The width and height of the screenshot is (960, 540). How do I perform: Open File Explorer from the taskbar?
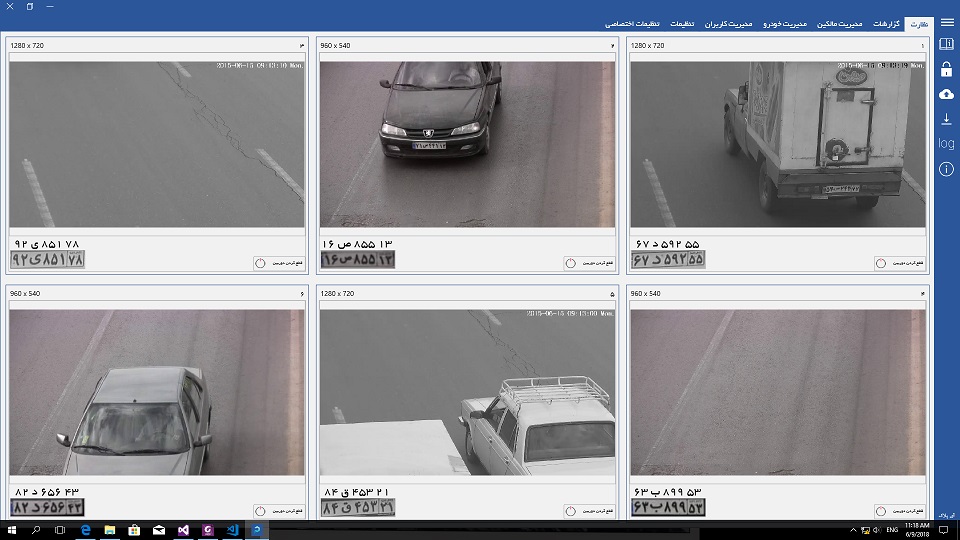coord(110,530)
